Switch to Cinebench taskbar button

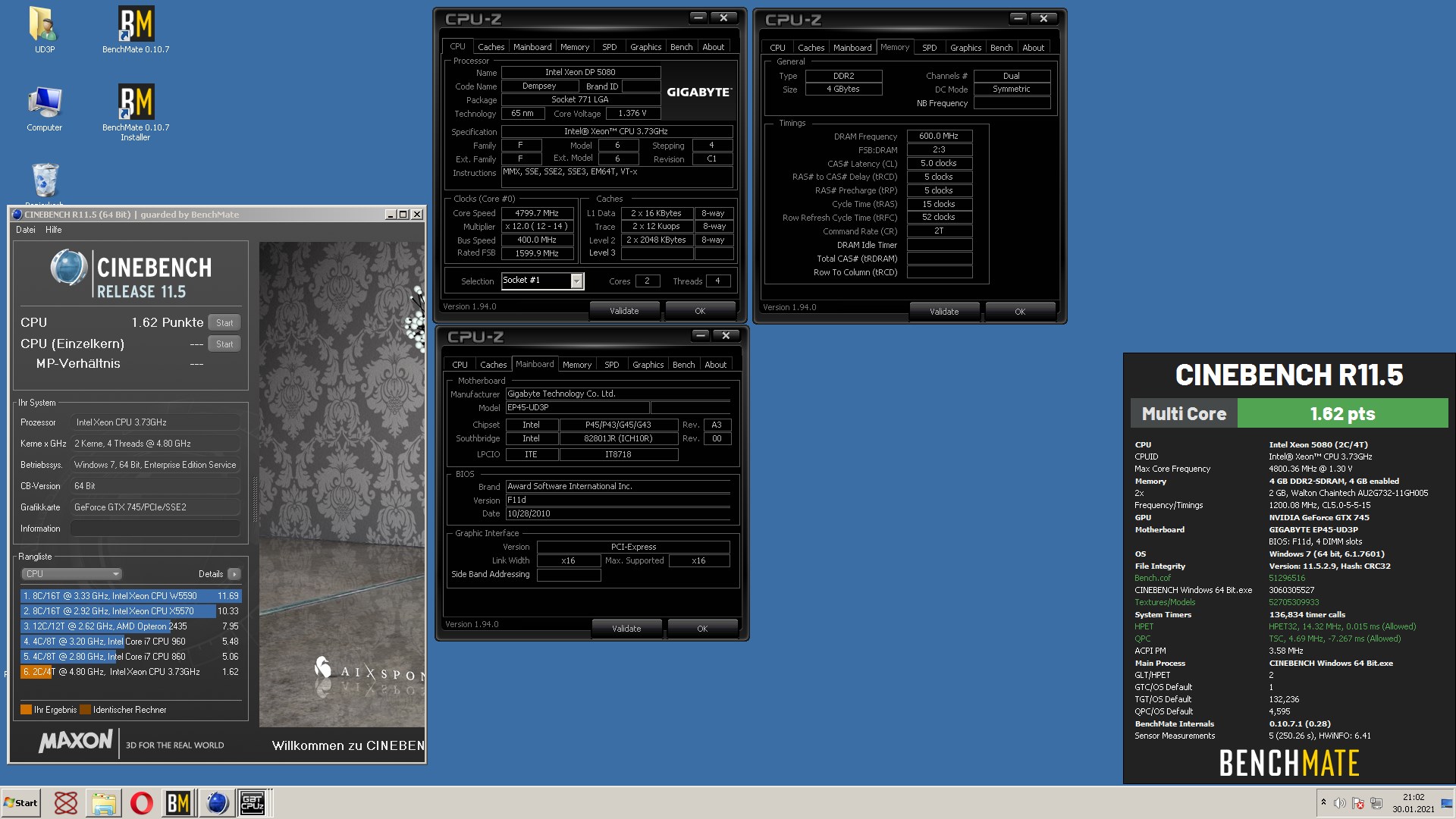pos(217,802)
